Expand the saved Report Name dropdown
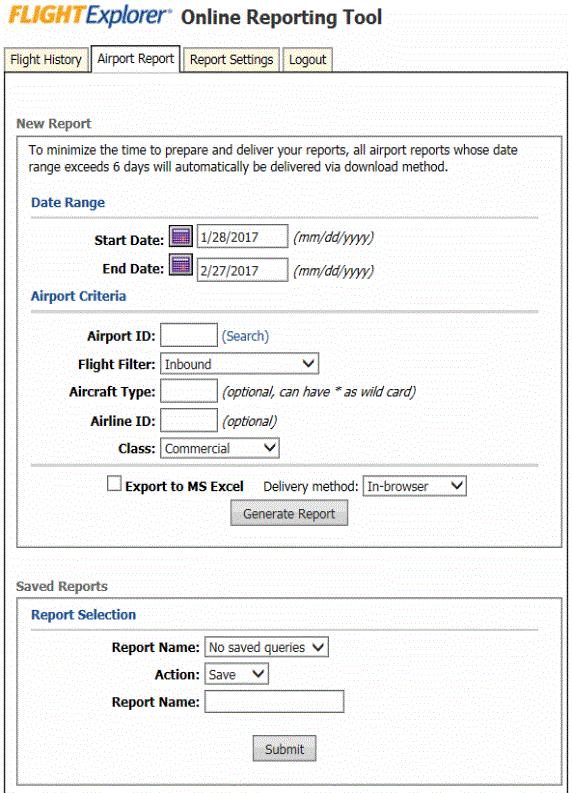The height and width of the screenshot is (793, 572). point(267,647)
